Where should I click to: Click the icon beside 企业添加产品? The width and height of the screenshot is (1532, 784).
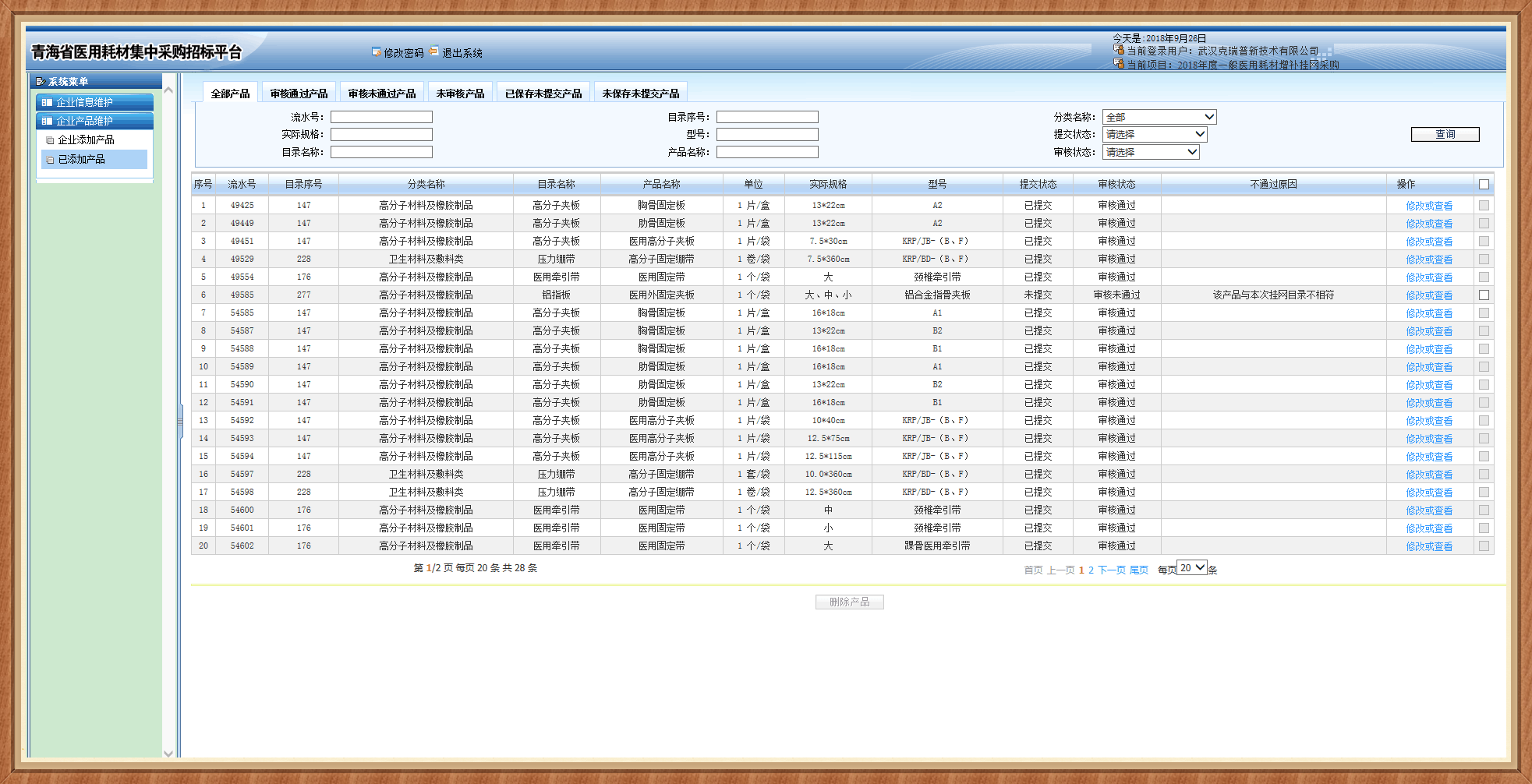(x=51, y=140)
